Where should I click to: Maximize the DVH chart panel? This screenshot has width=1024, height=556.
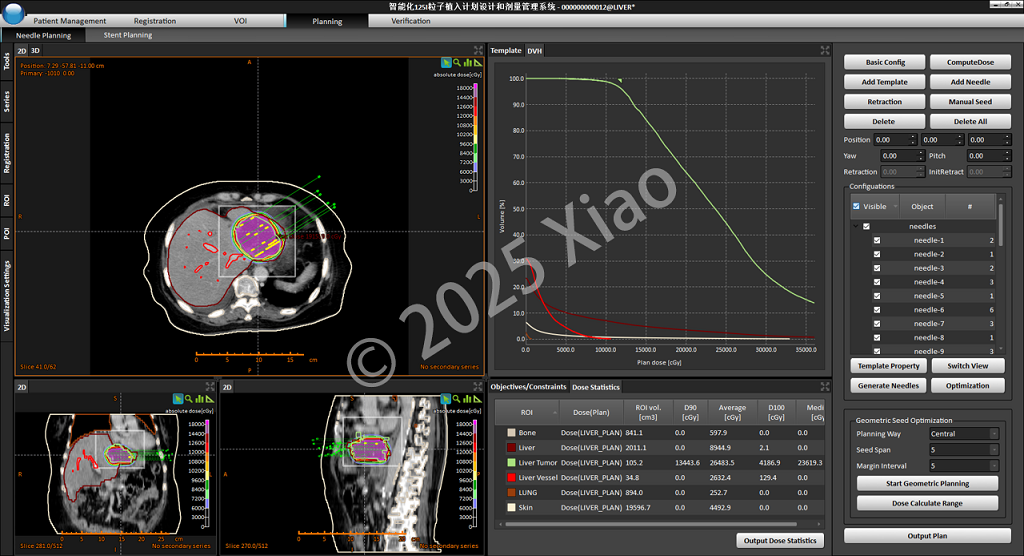(825, 50)
